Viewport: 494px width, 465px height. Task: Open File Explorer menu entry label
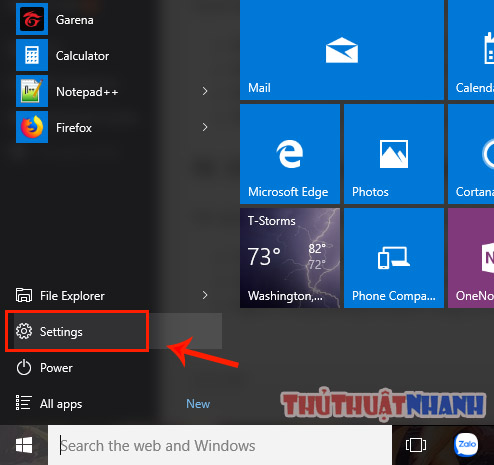(72, 296)
